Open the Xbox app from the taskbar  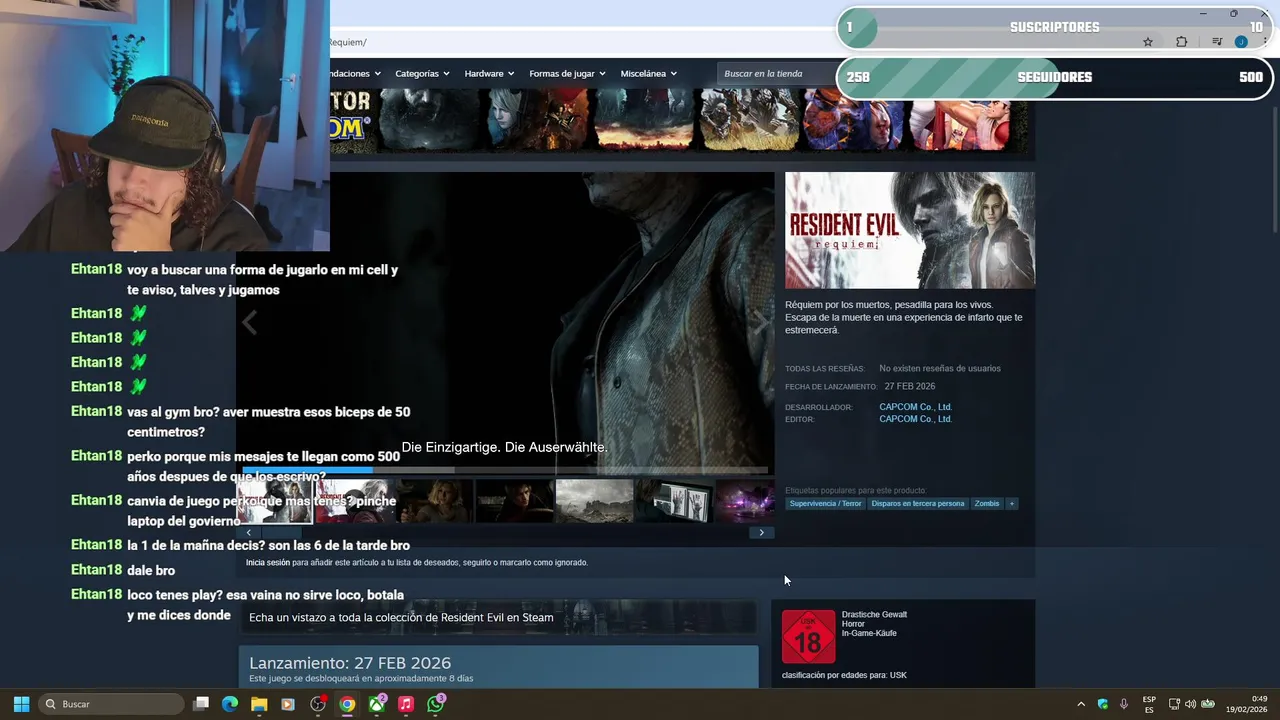pyautogui.click(x=377, y=704)
